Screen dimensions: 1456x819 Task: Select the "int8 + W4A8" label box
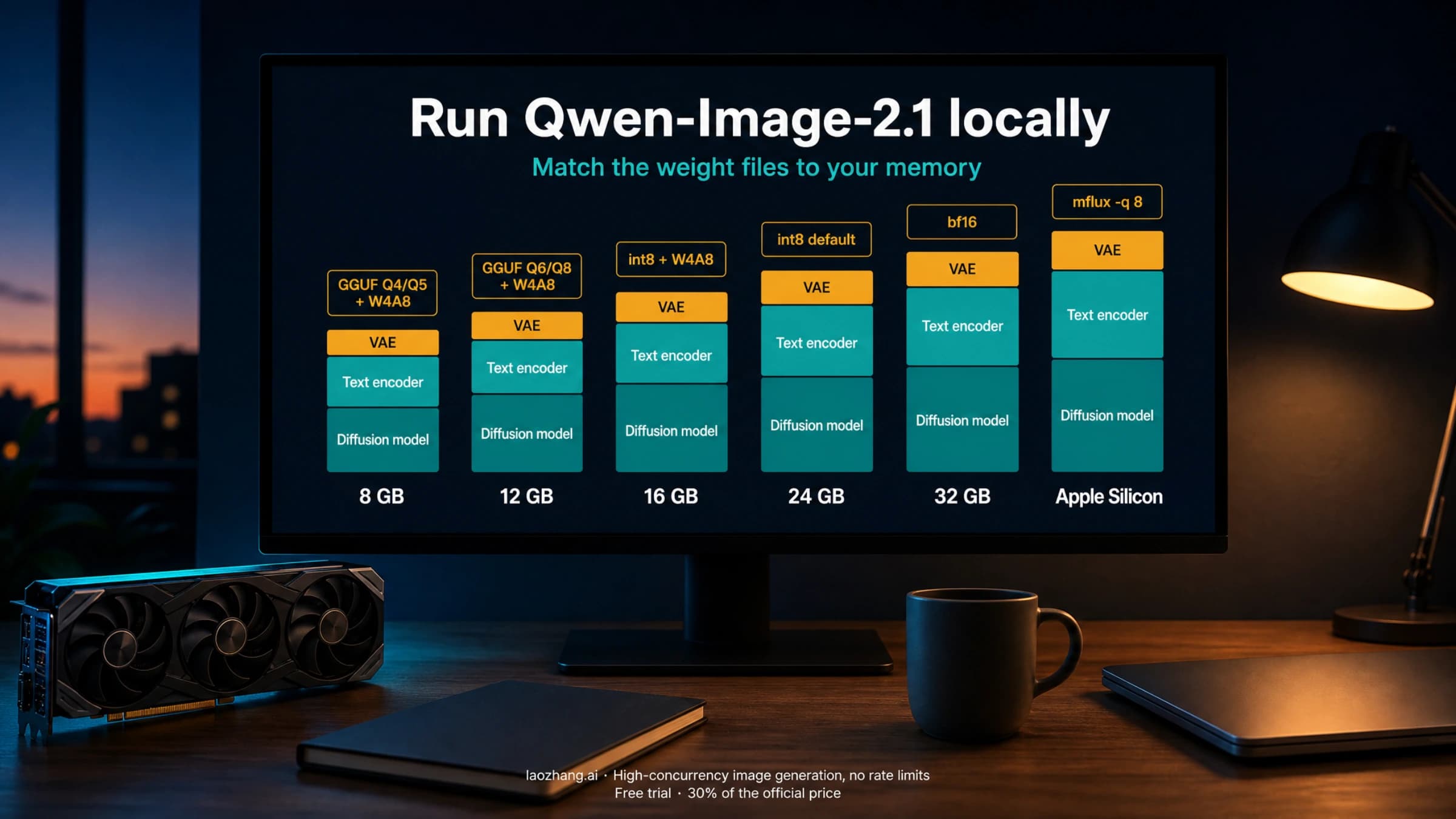[671, 260]
